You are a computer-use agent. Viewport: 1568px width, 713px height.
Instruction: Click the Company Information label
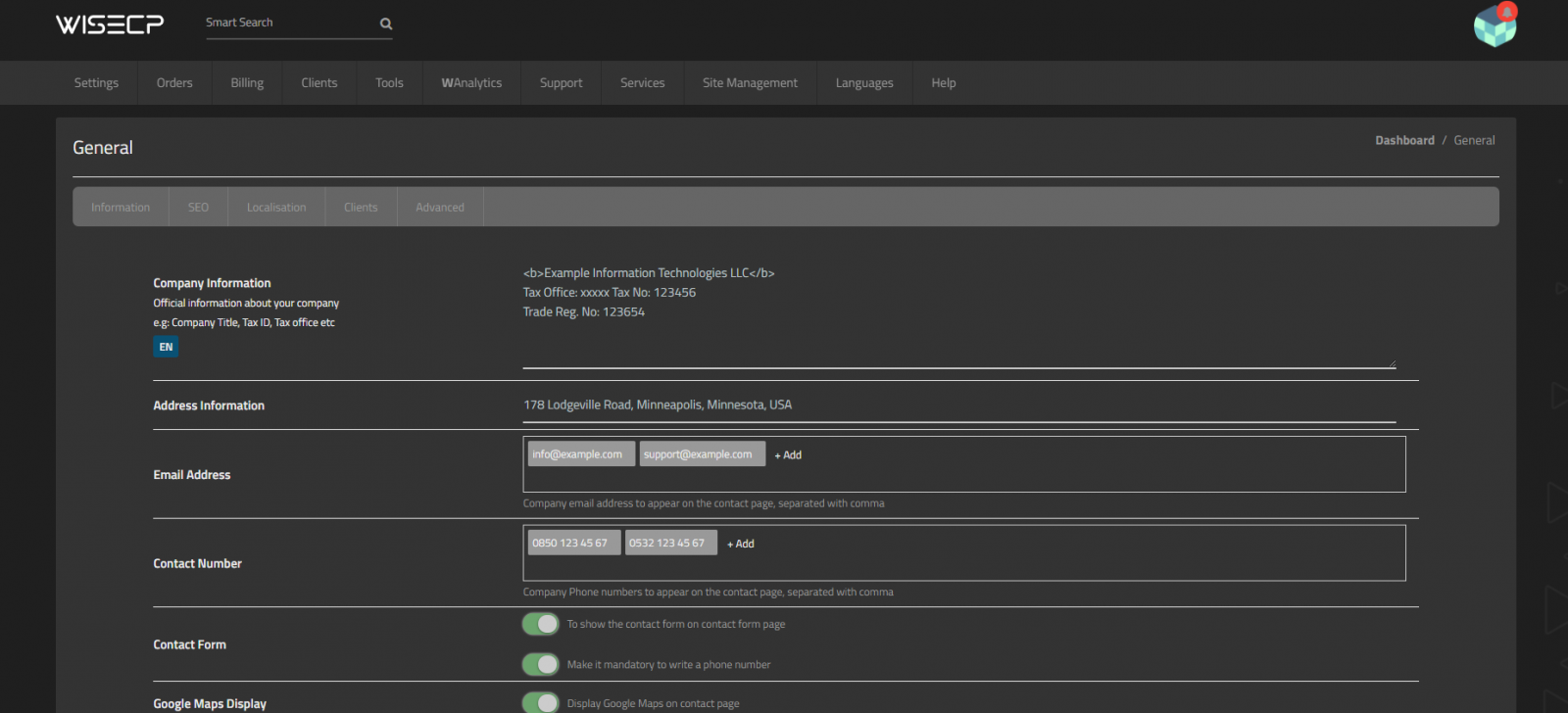click(212, 283)
